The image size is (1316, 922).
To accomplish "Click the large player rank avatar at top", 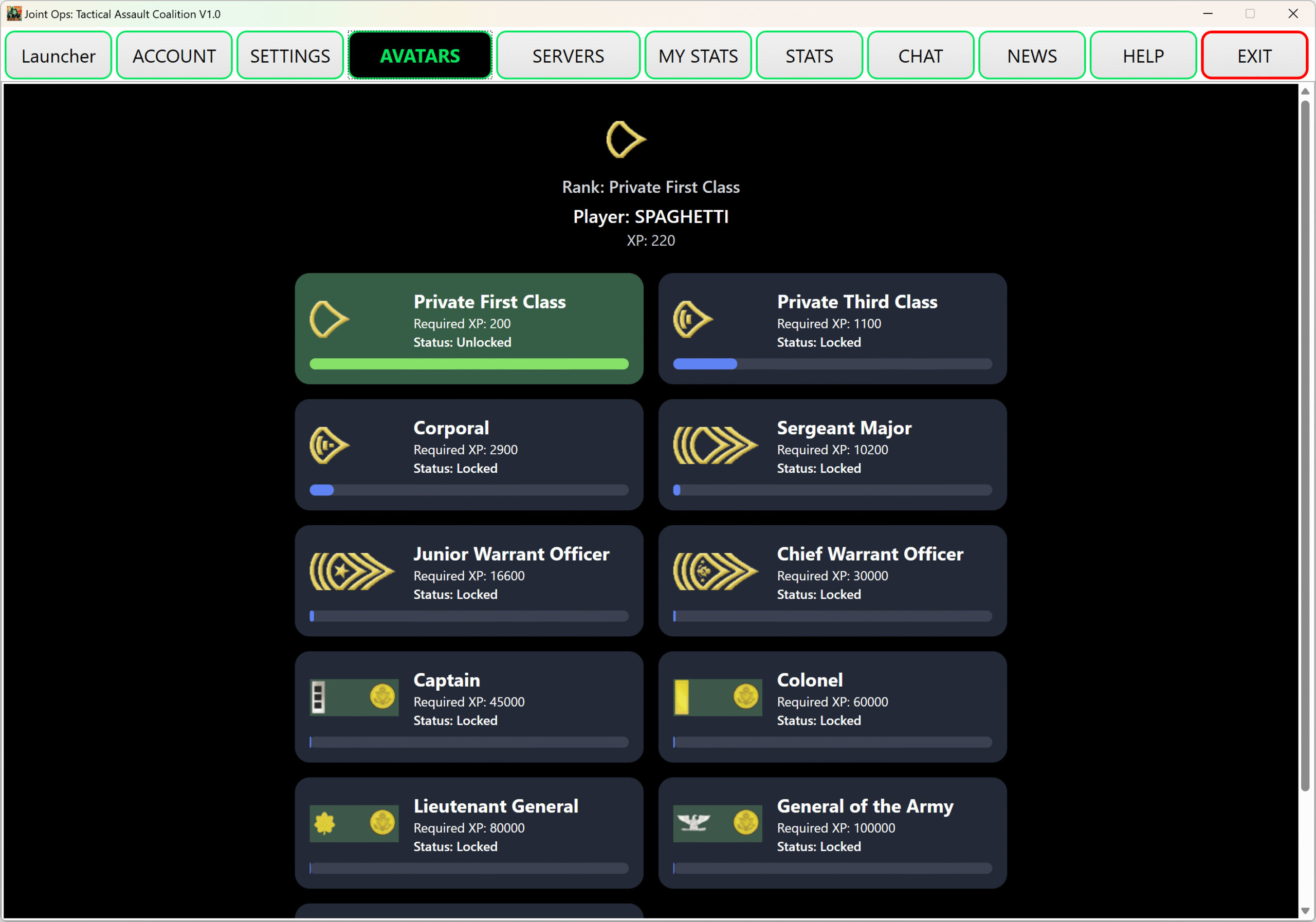I will tap(625, 139).
